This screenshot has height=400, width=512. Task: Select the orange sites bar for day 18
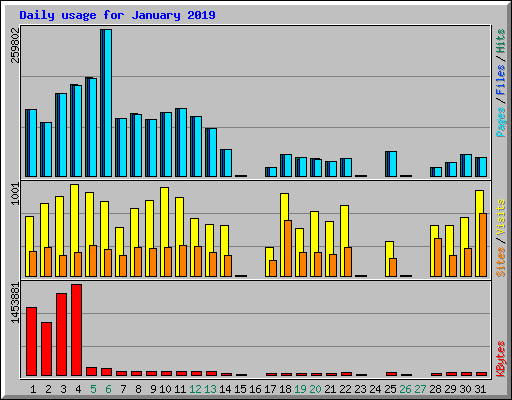(288, 248)
